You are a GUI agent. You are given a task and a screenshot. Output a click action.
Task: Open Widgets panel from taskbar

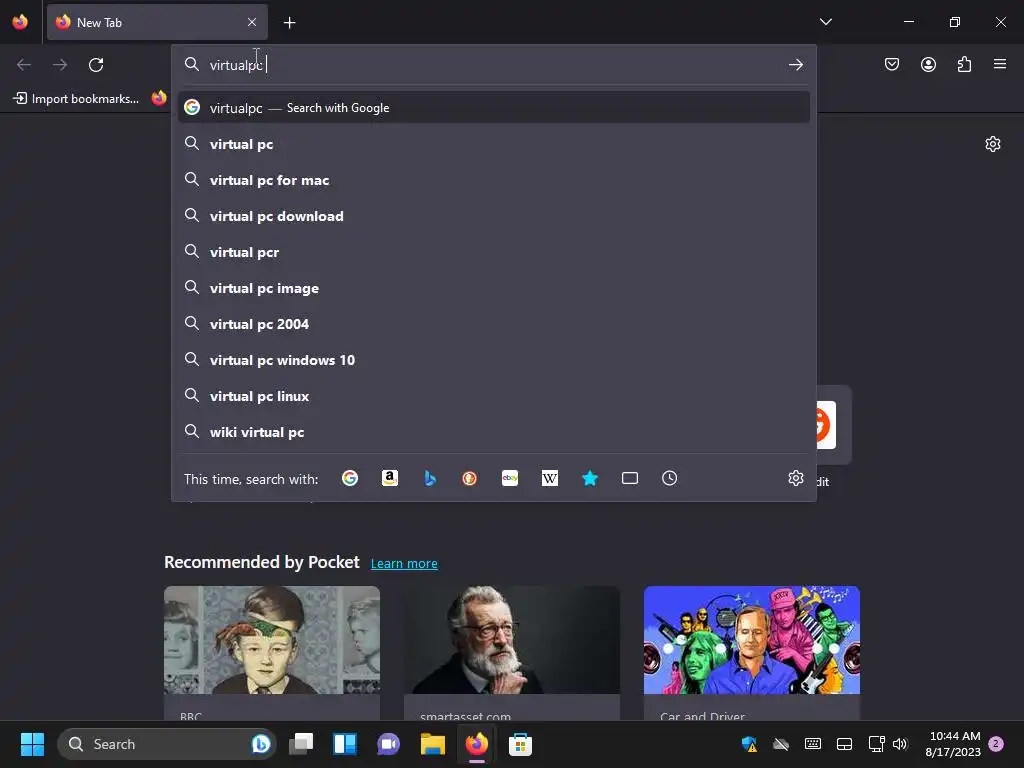345,744
